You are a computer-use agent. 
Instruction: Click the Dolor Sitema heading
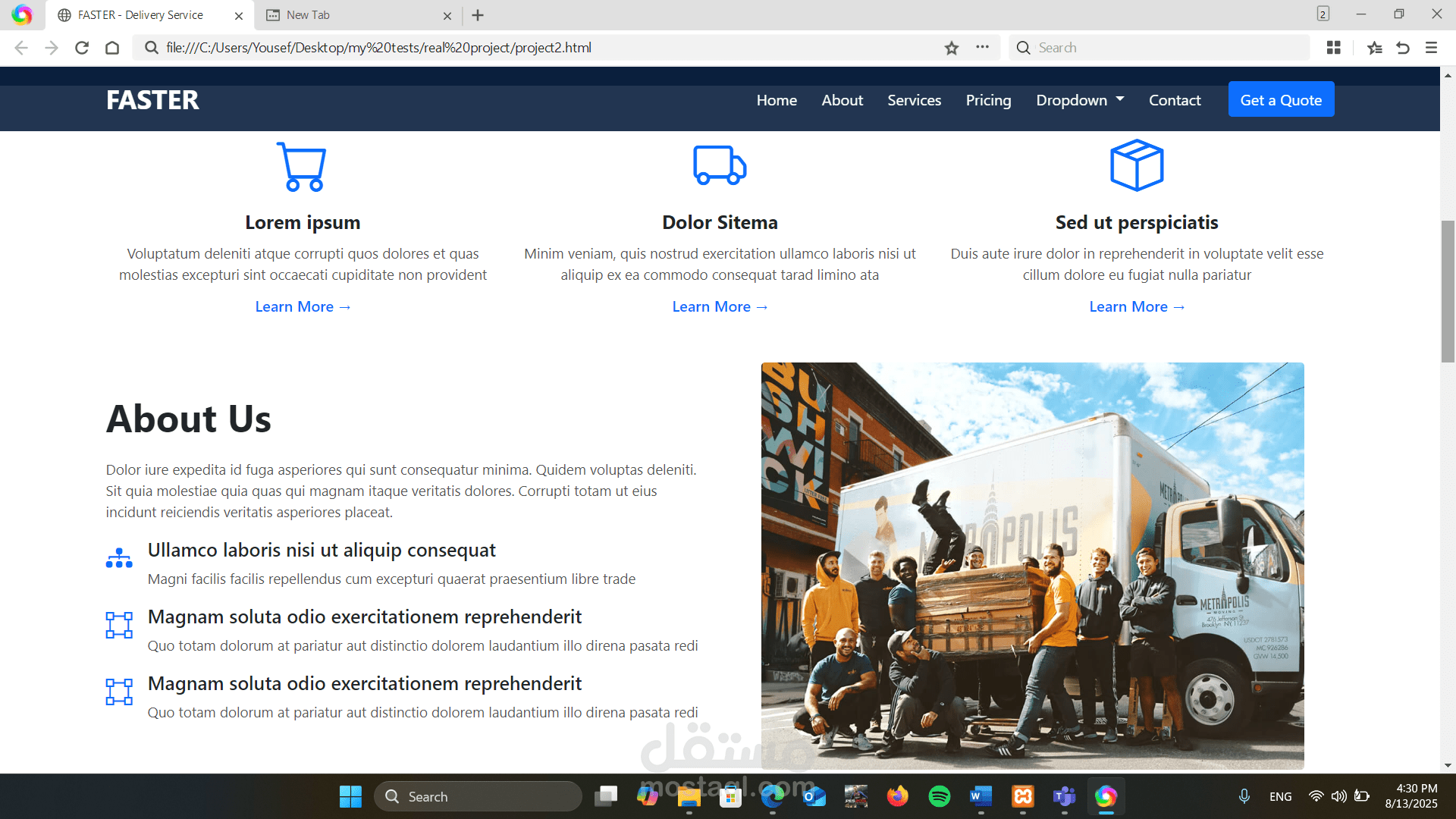click(720, 222)
